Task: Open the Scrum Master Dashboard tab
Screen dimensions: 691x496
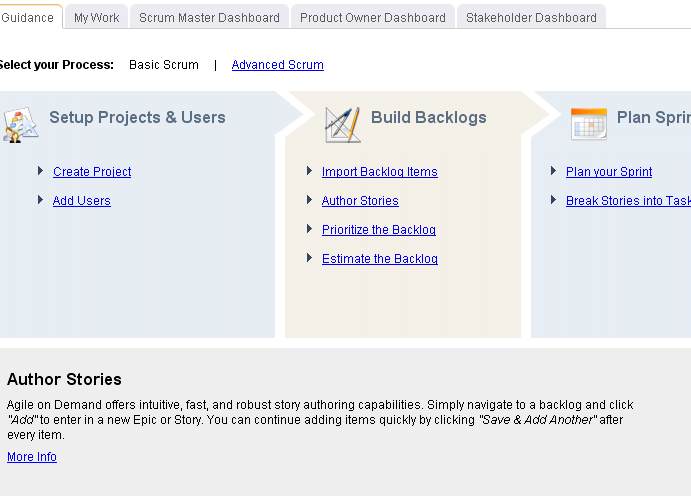Action: (x=209, y=17)
